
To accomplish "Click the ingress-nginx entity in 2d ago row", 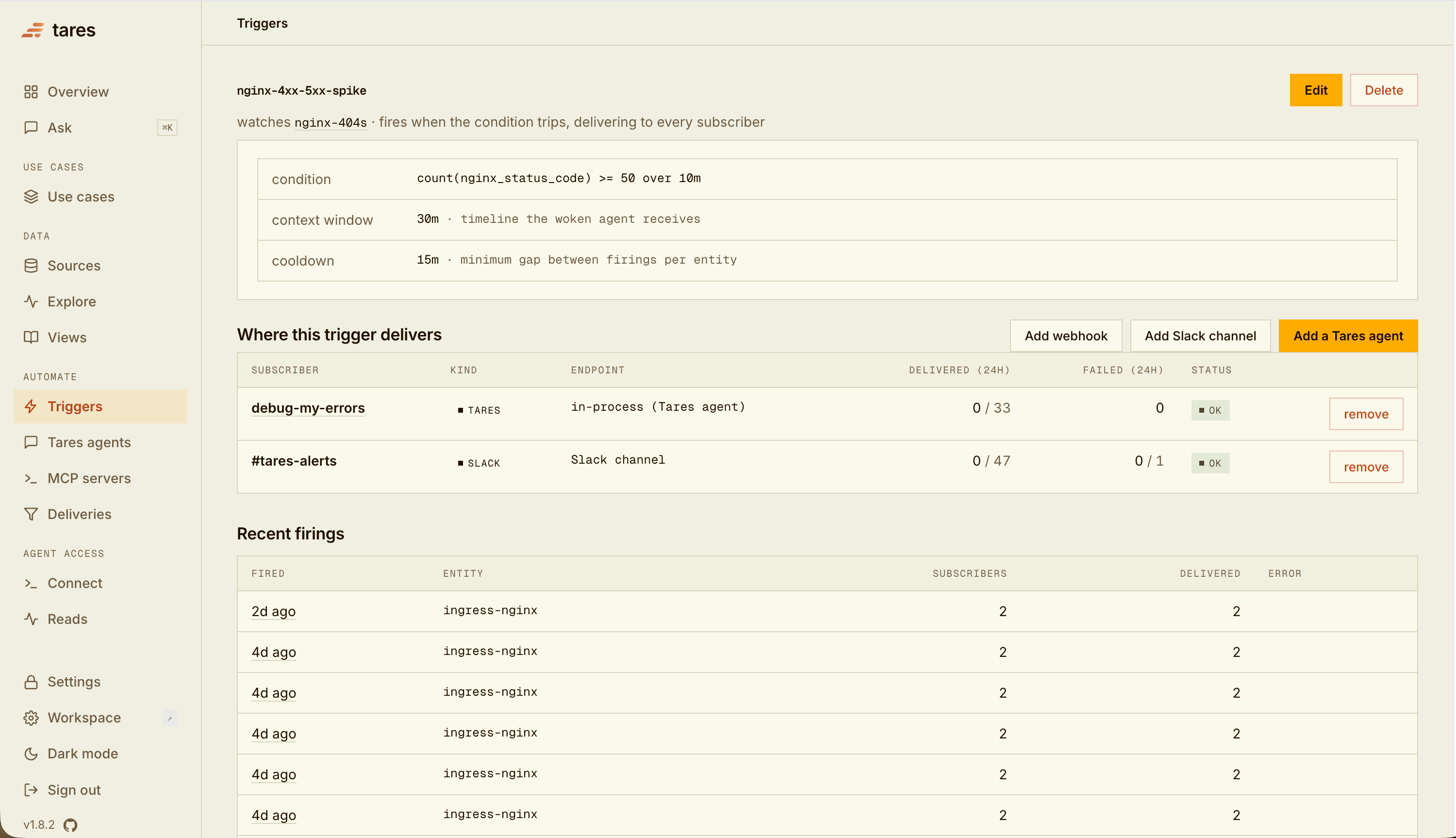I will click(490, 610).
